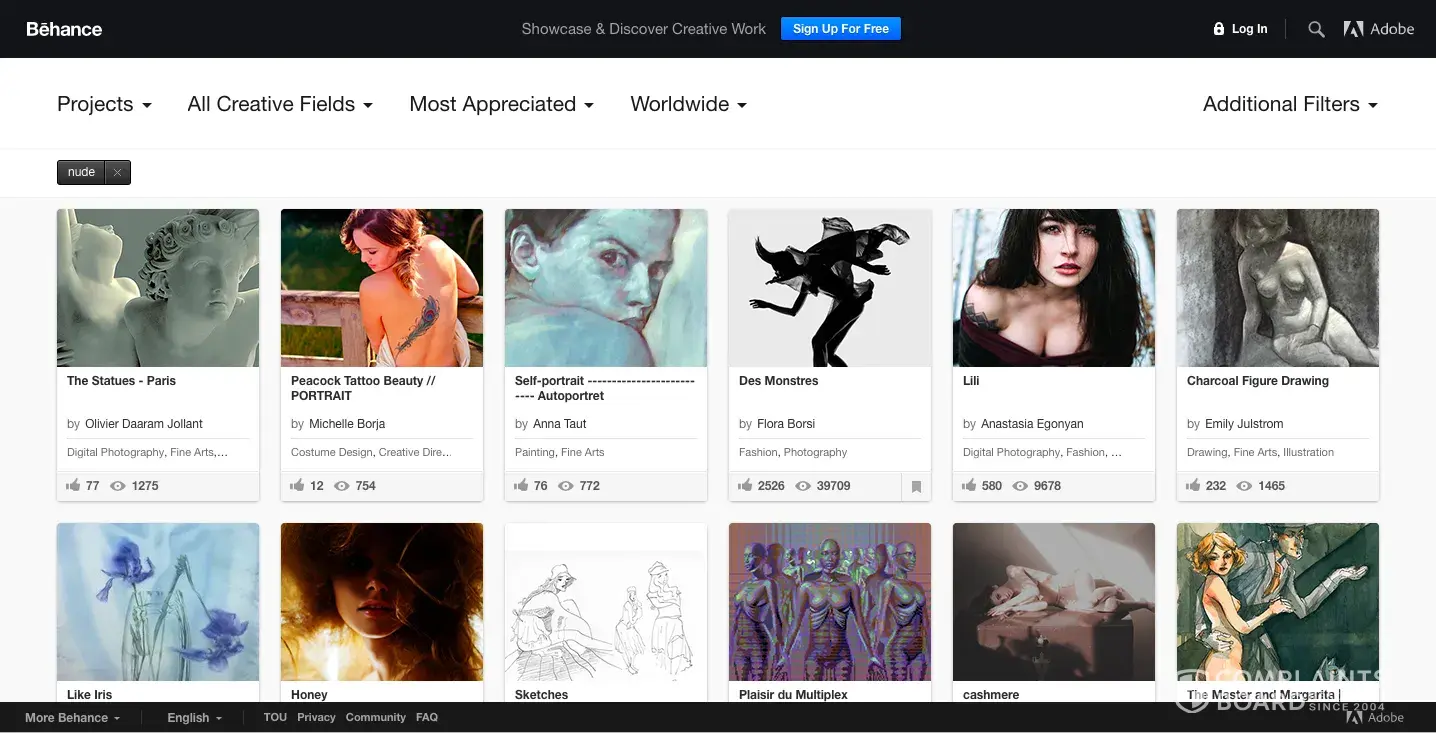Click the lock icon beside Log In
1436x733 pixels.
point(1218,29)
